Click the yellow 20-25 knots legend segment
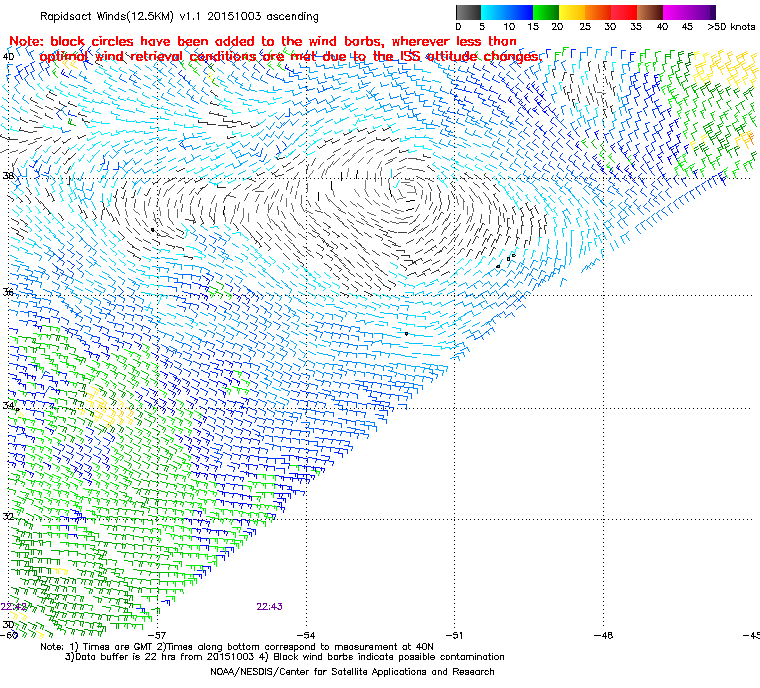The image size is (760, 688). 572,12
